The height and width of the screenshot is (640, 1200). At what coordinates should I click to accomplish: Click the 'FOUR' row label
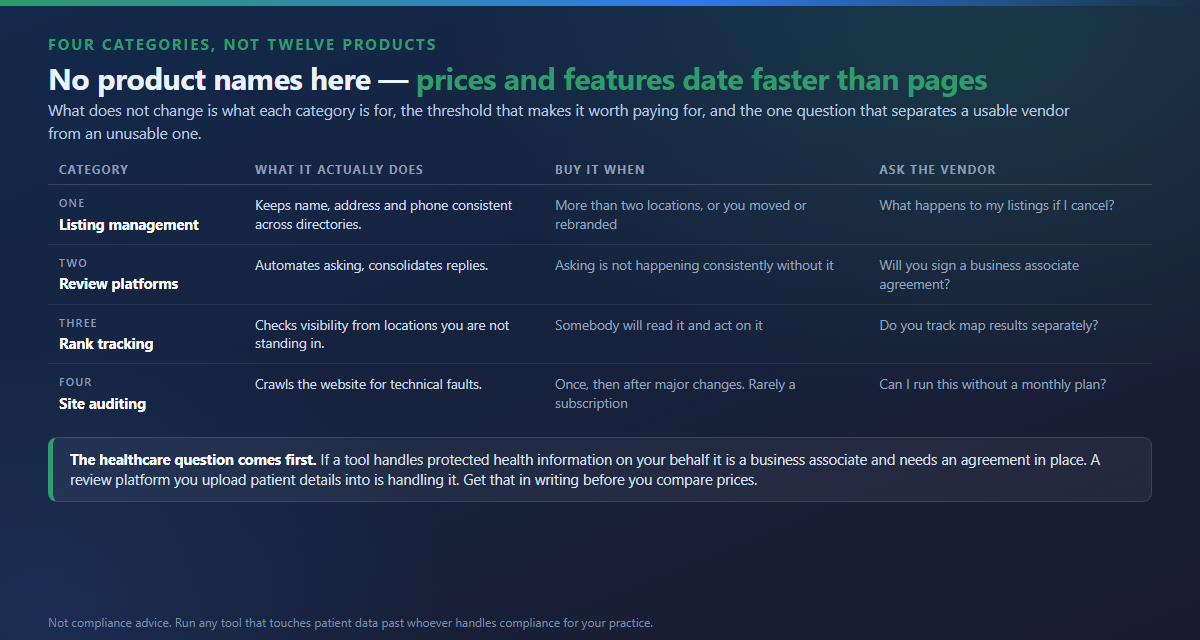(x=75, y=382)
